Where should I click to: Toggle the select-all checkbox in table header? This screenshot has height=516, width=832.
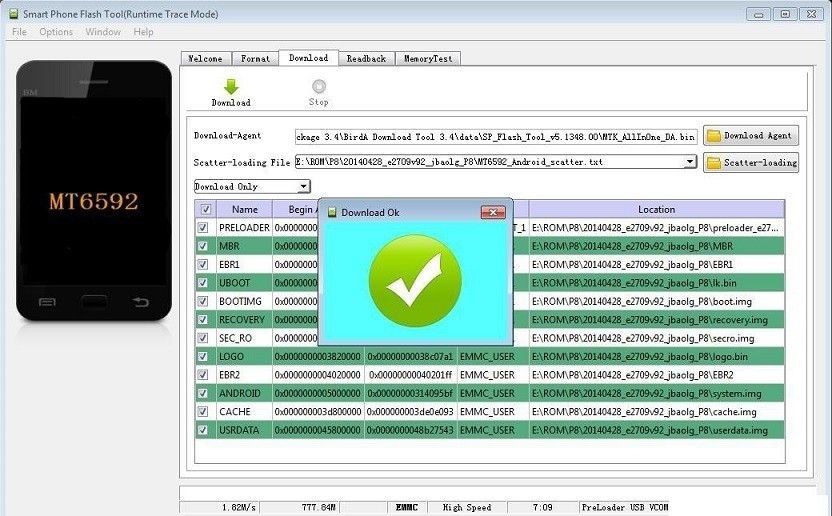[206, 210]
